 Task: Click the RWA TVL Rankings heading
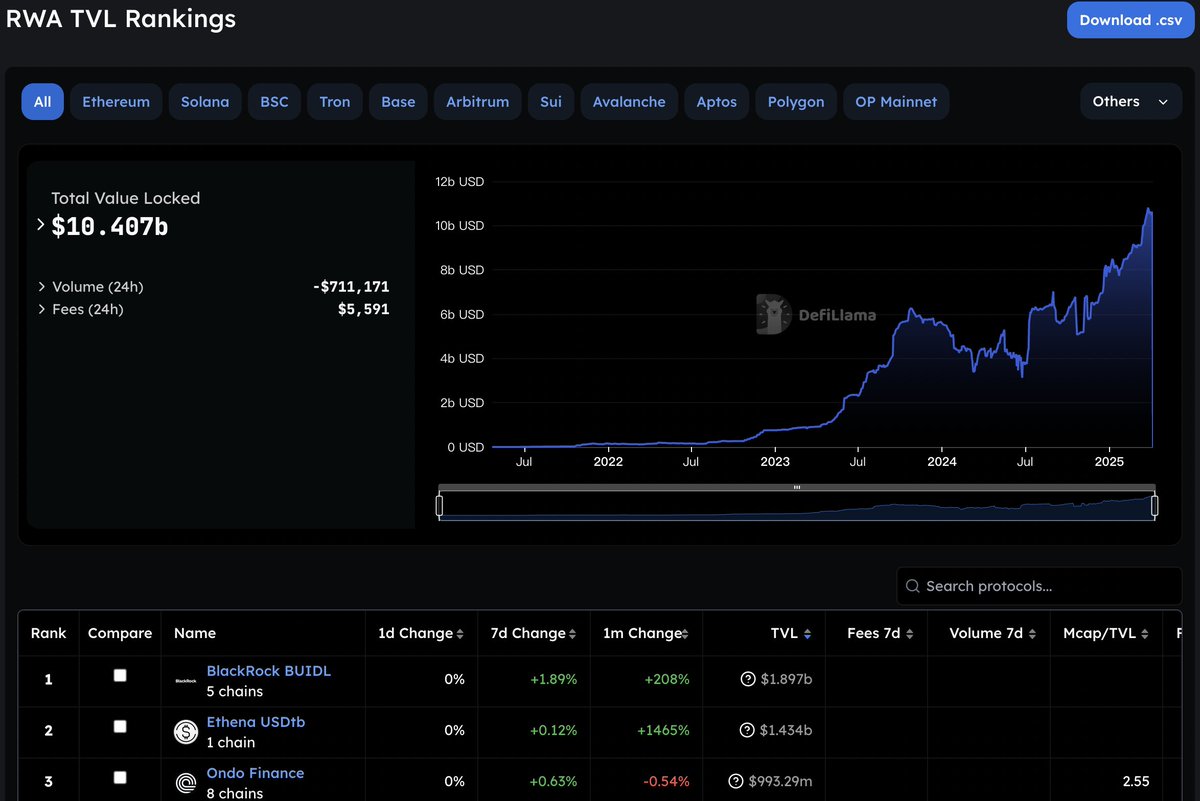(121, 18)
